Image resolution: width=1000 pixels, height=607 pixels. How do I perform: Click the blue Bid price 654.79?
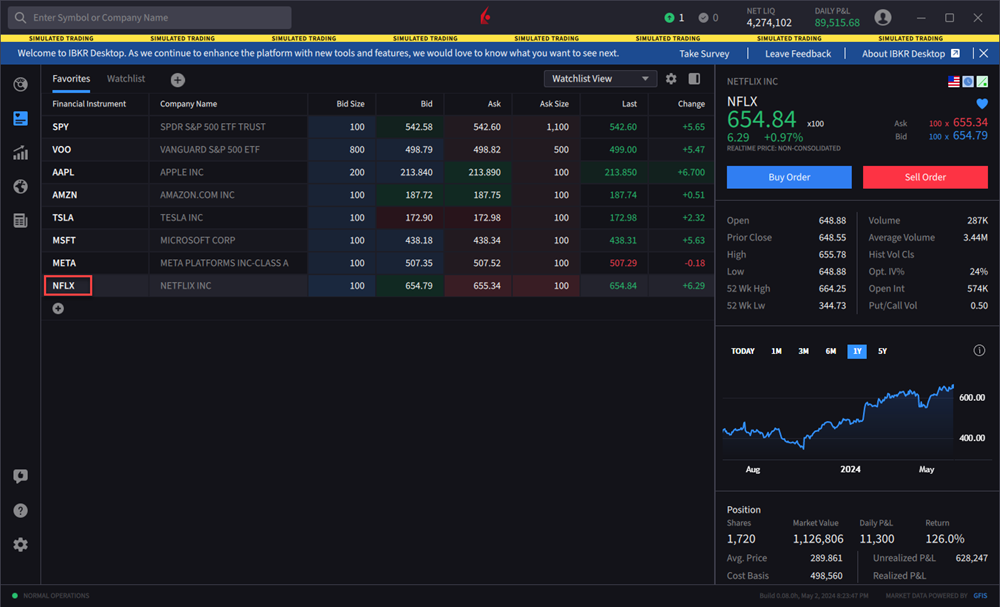pyautogui.click(x=970, y=135)
